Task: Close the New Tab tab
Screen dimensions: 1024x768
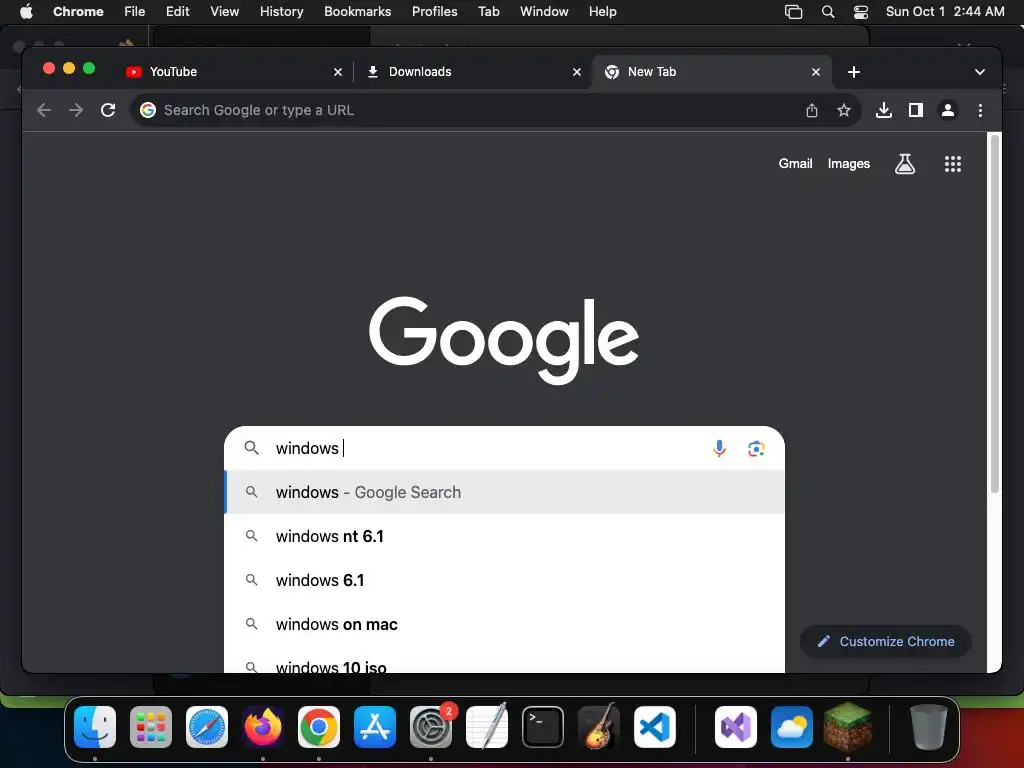Action: click(x=816, y=72)
